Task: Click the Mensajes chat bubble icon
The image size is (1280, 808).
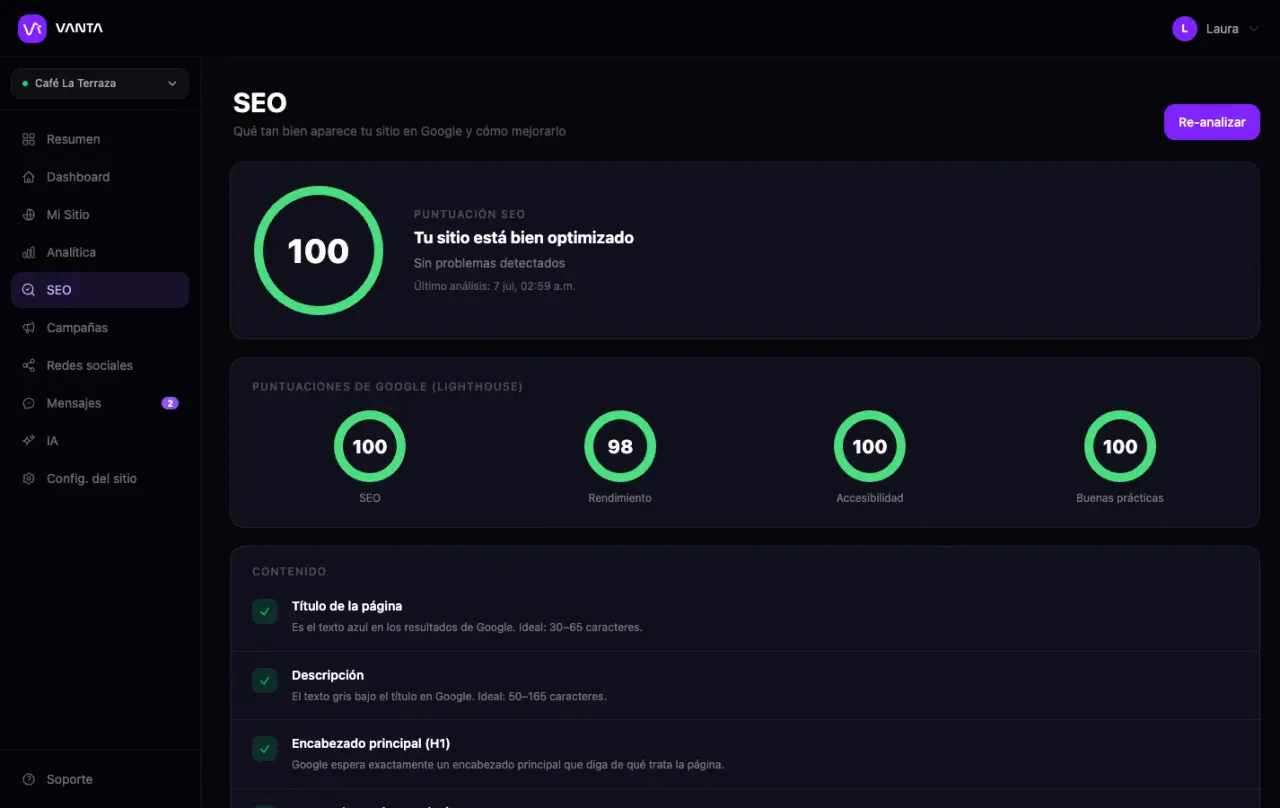Action: 28,403
